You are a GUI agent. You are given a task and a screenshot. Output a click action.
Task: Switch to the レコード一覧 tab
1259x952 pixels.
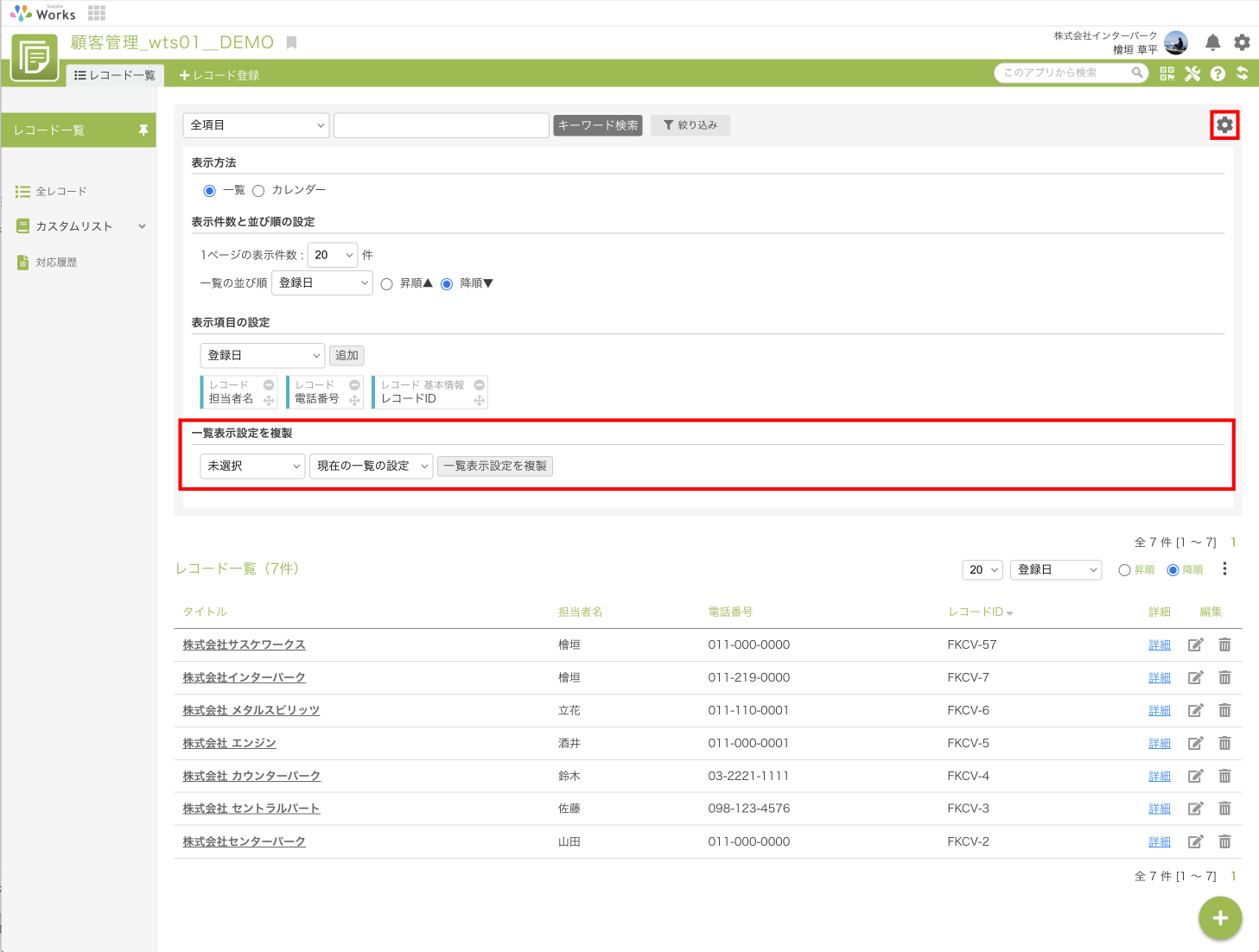(115, 75)
